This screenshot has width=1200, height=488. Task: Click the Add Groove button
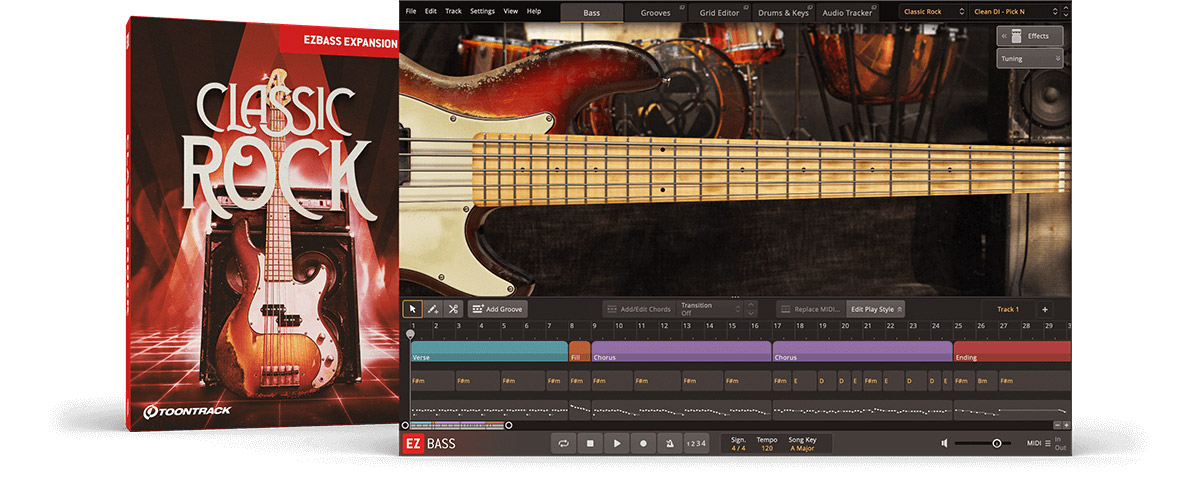(497, 310)
